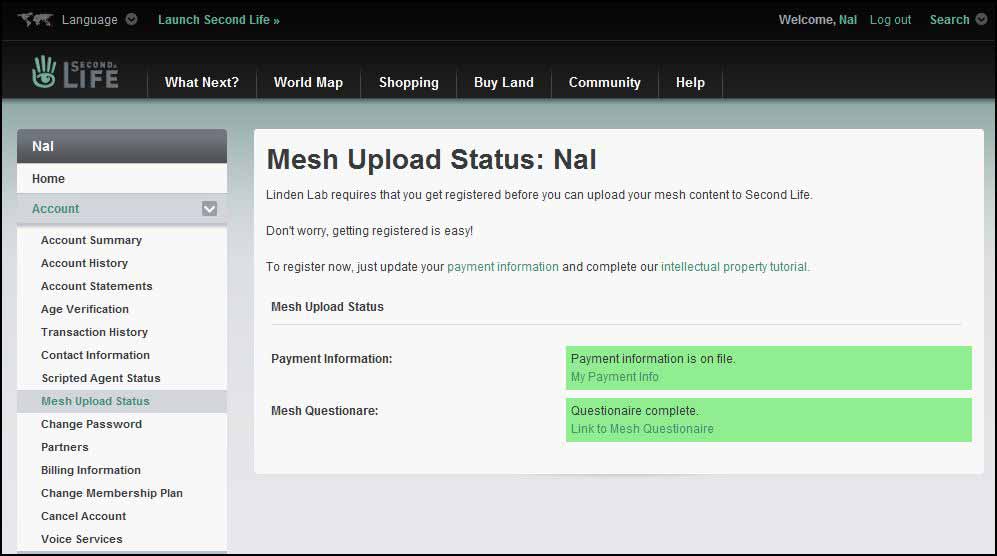Click My Payment Info link
Image resolution: width=997 pixels, height=556 pixels.
point(614,377)
